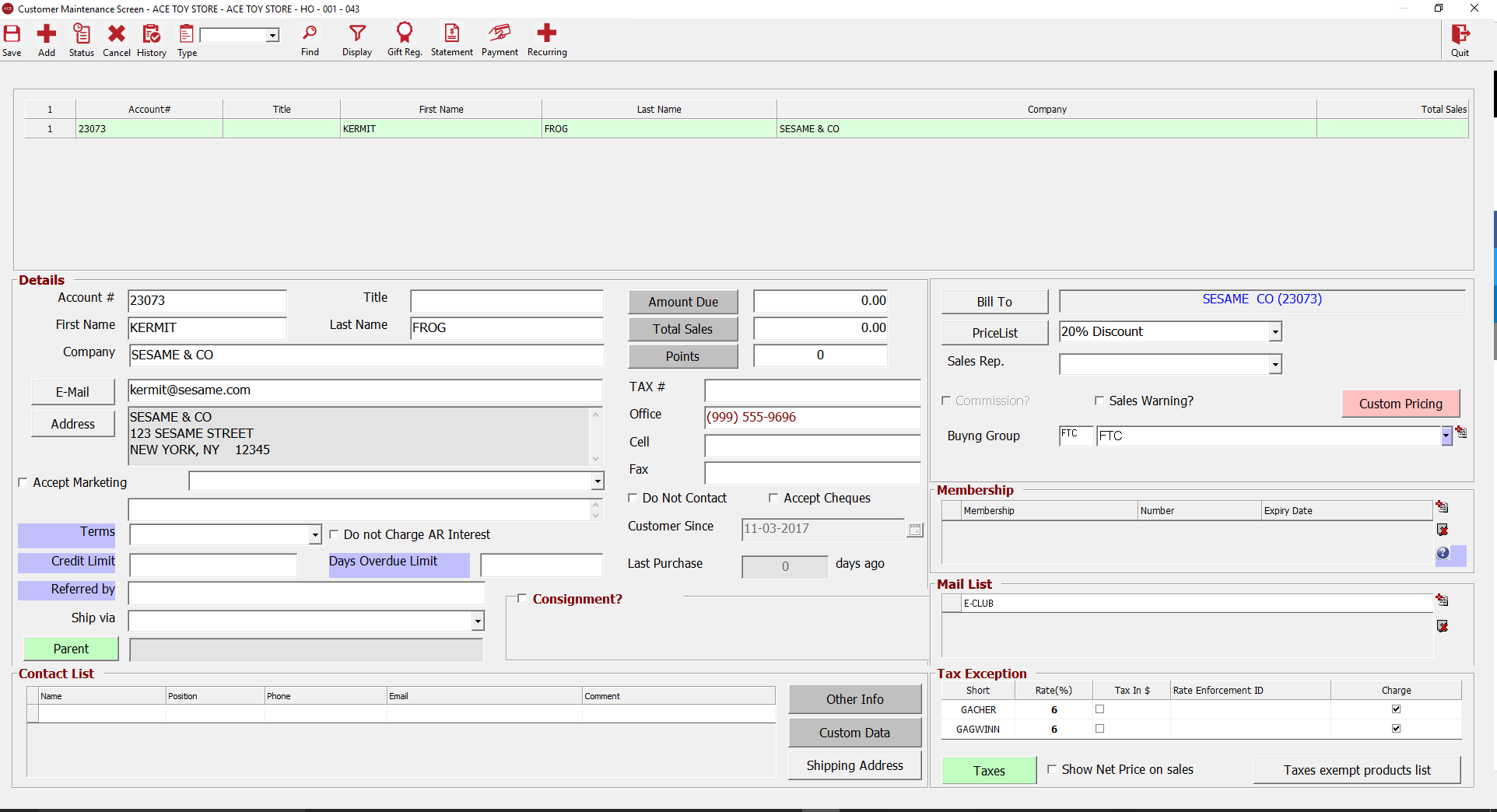Image resolution: width=1497 pixels, height=812 pixels.
Task: Click into the TAX # field
Action: click(x=812, y=390)
